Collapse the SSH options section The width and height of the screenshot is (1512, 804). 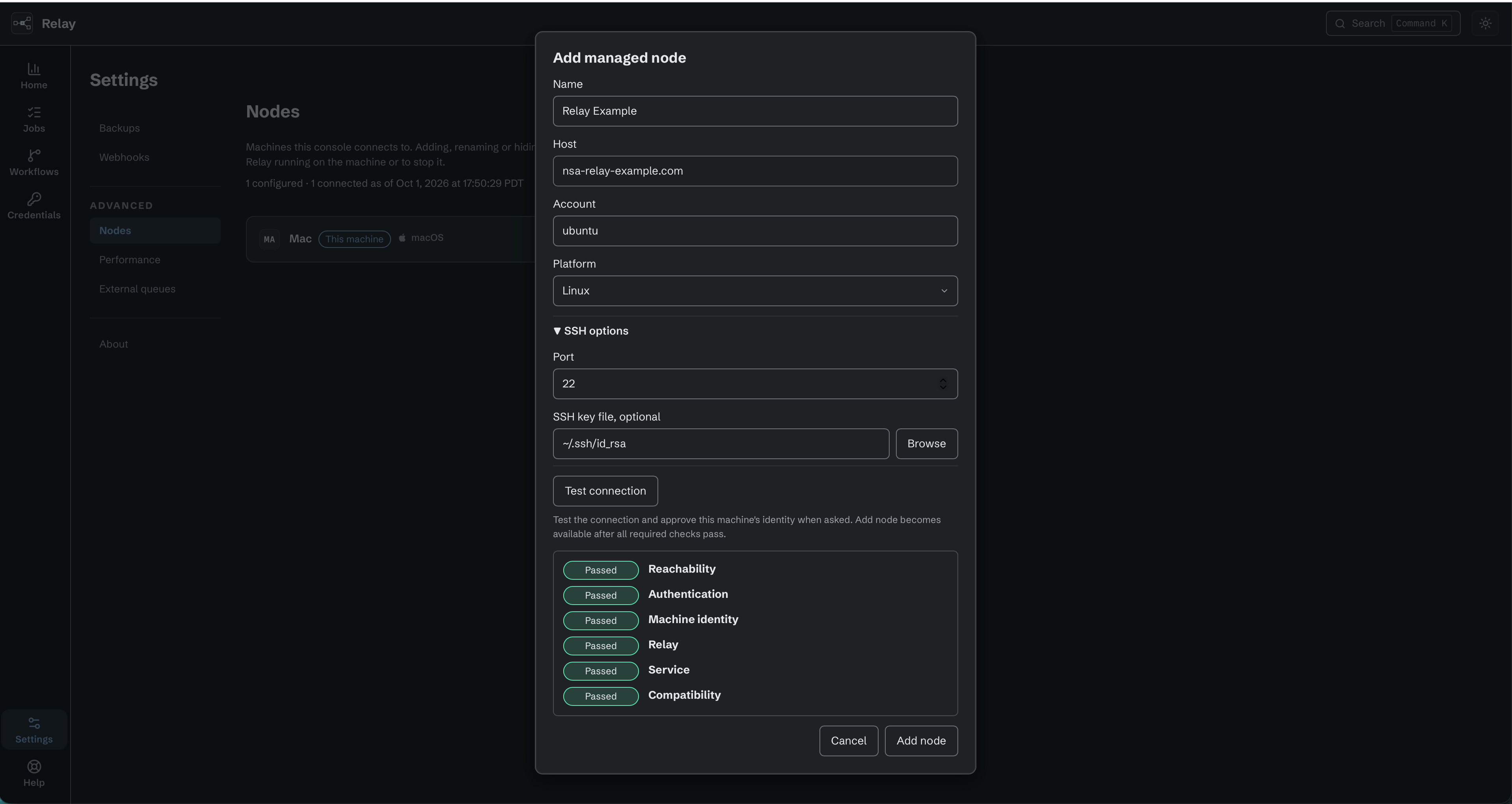tap(590, 331)
